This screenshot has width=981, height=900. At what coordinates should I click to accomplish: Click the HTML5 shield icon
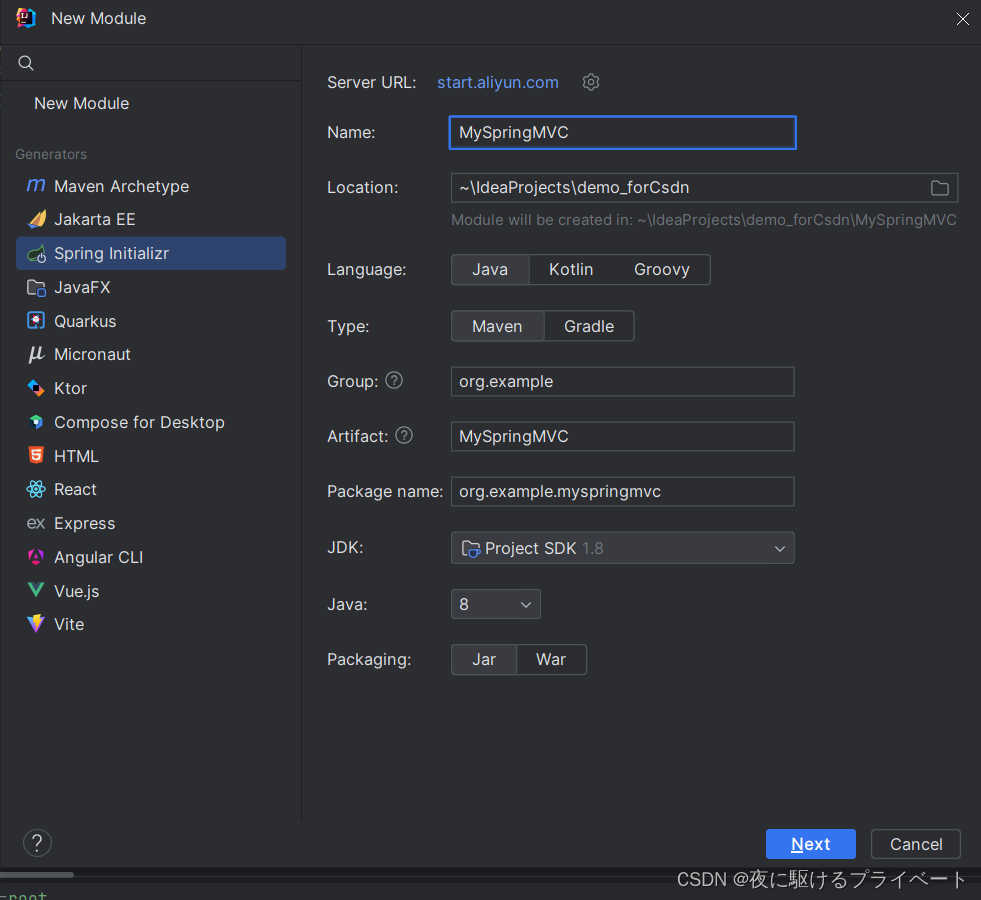pyautogui.click(x=36, y=455)
